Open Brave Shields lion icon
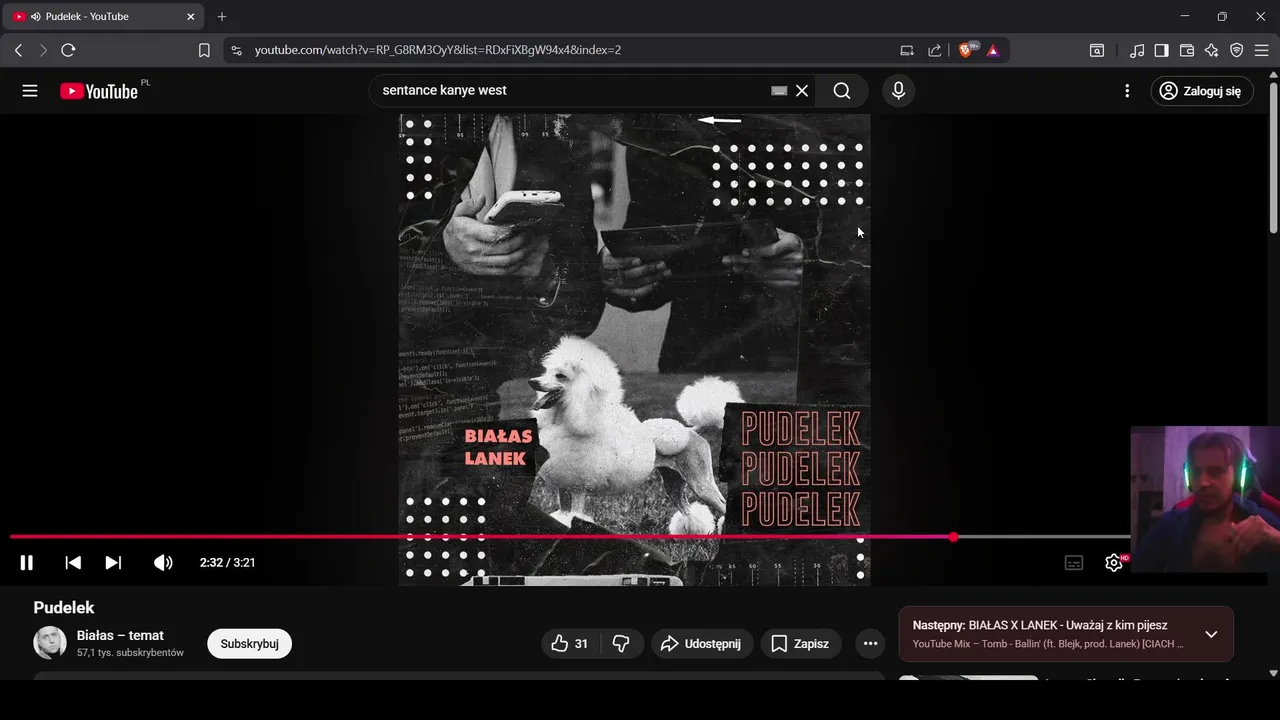This screenshot has height=720, width=1280. (967, 50)
